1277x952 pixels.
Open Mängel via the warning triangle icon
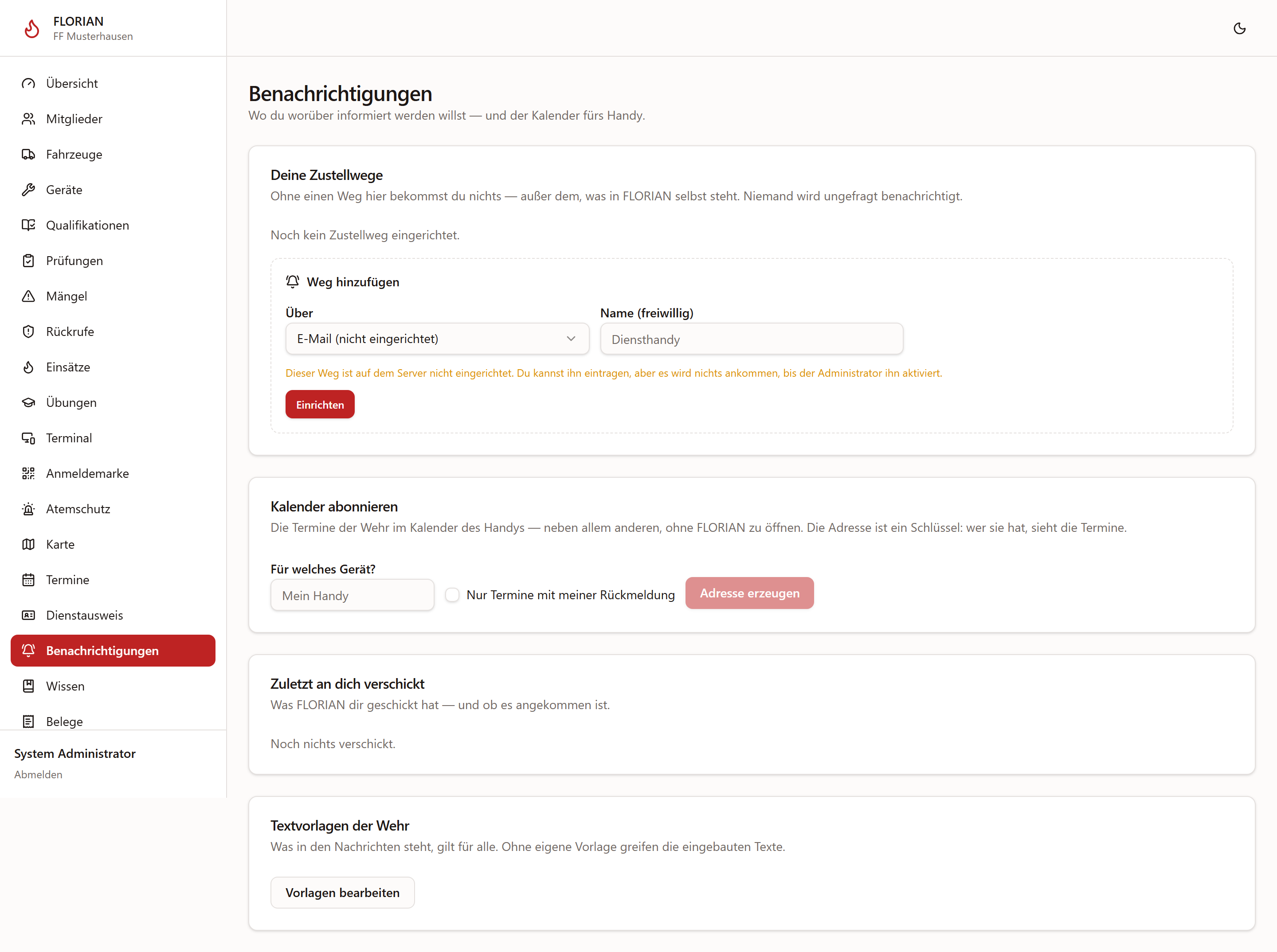point(28,296)
